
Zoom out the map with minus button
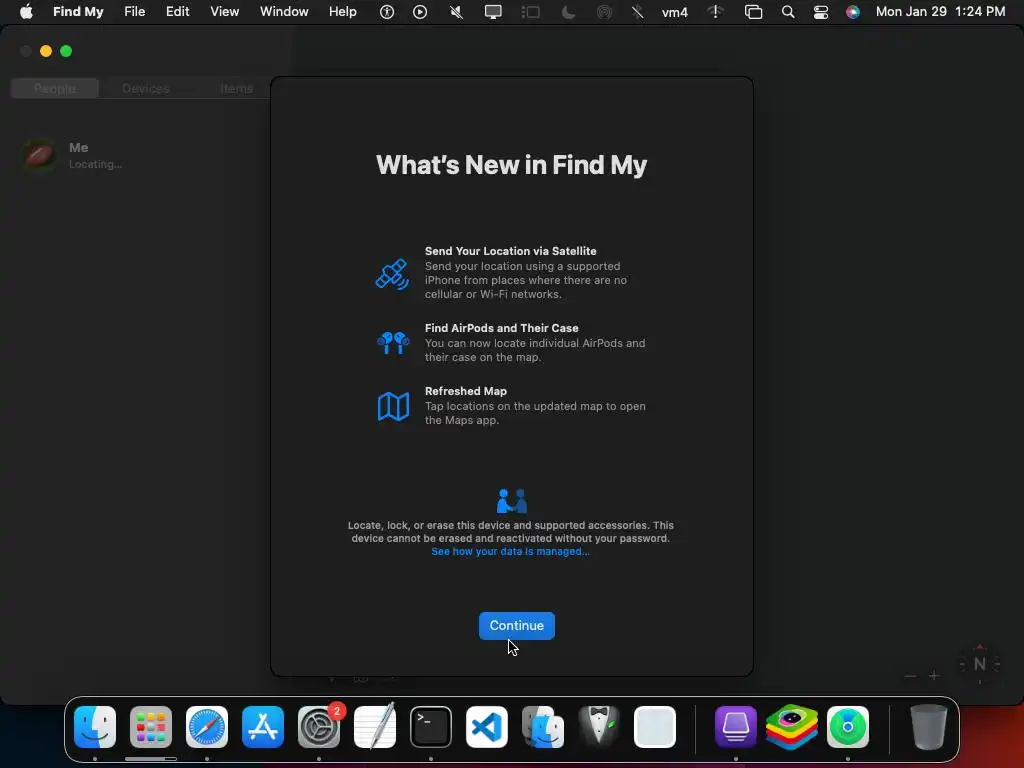910,676
